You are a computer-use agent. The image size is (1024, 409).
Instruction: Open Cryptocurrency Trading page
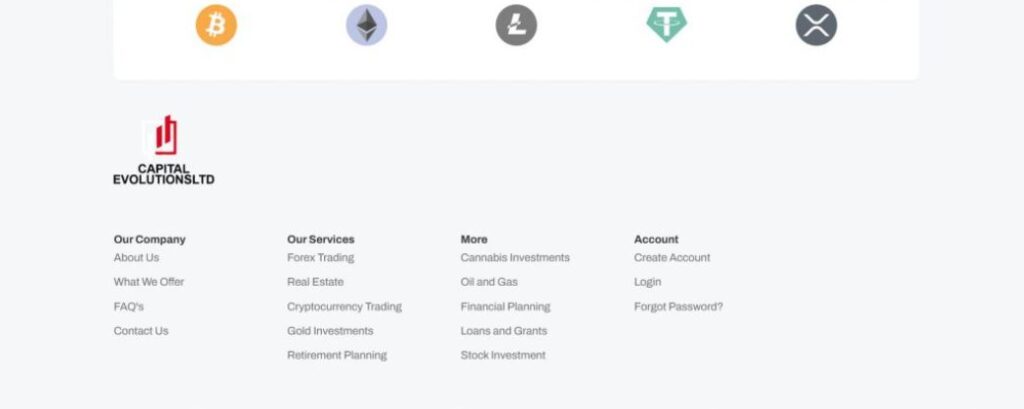(x=344, y=307)
